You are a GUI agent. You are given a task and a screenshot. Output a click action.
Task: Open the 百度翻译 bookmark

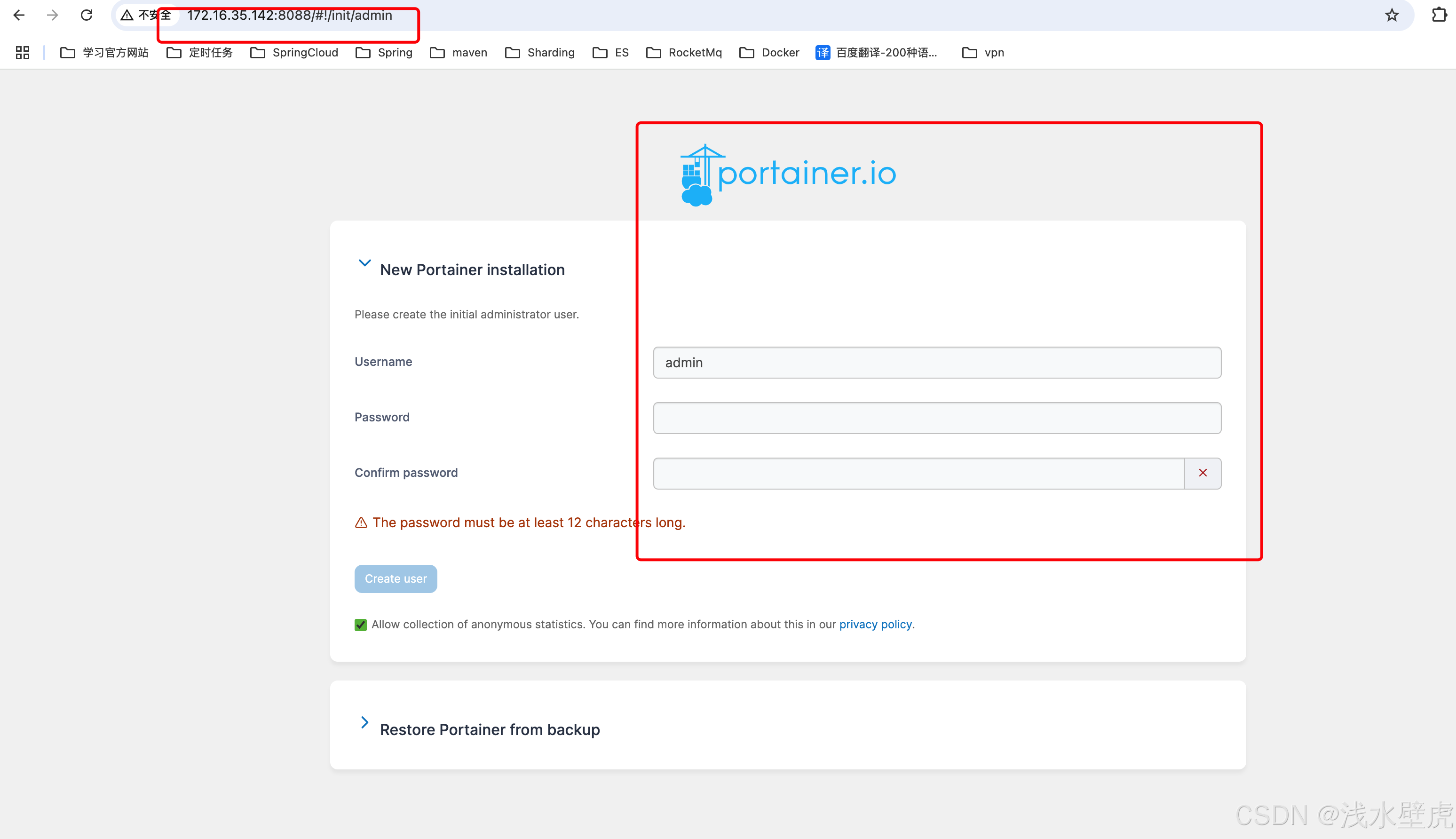(x=876, y=53)
